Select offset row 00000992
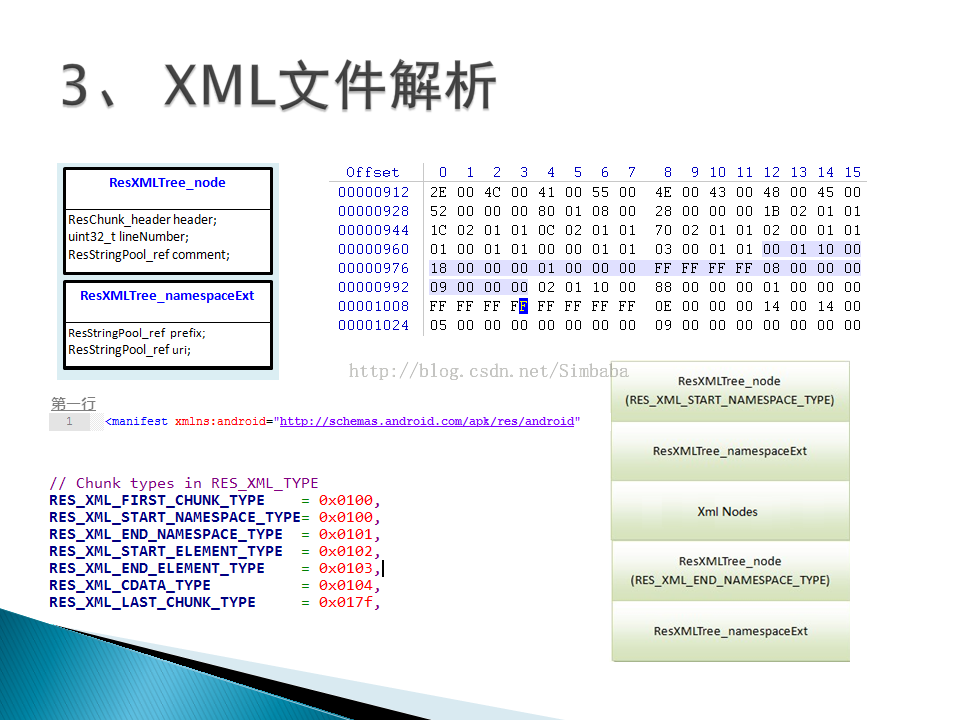 (x=599, y=287)
